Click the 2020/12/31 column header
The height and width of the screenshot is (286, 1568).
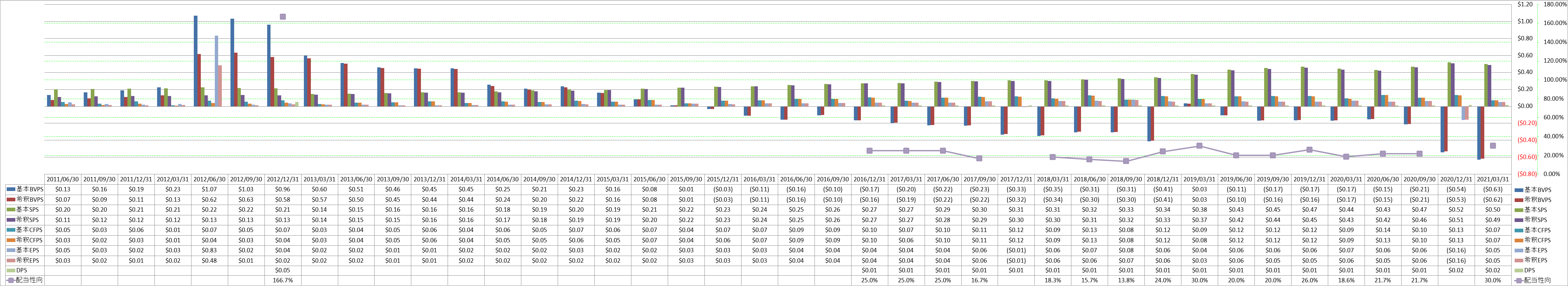tap(1456, 180)
